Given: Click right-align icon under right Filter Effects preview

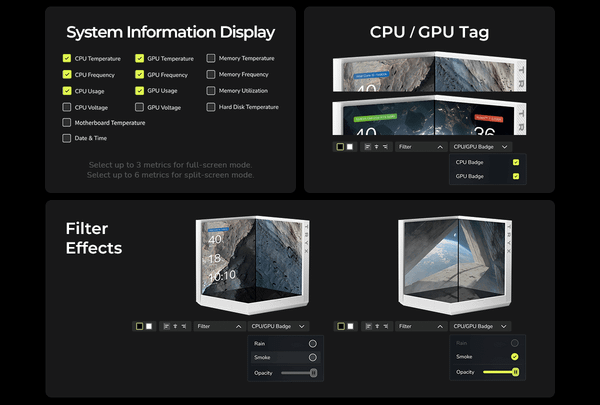Looking at the screenshot, I should (384, 326).
